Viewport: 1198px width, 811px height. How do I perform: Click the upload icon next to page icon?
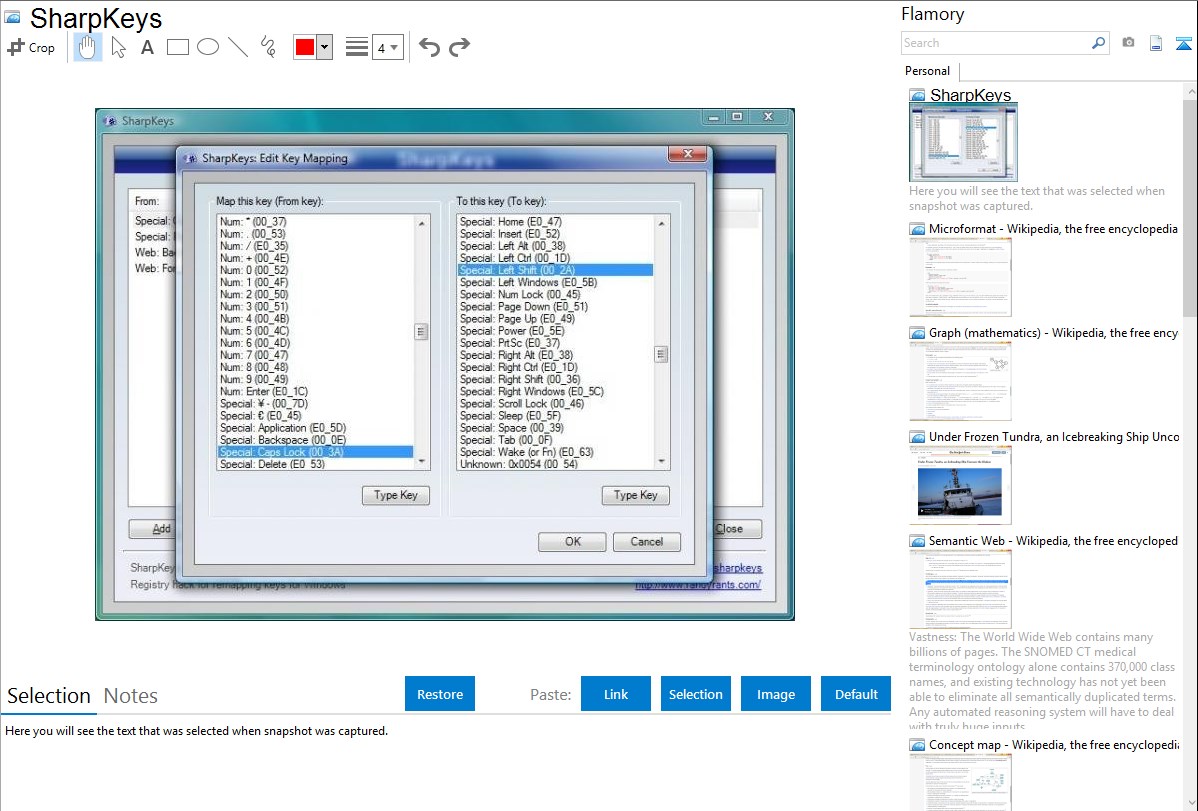pyautogui.click(x=1183, y=43)
